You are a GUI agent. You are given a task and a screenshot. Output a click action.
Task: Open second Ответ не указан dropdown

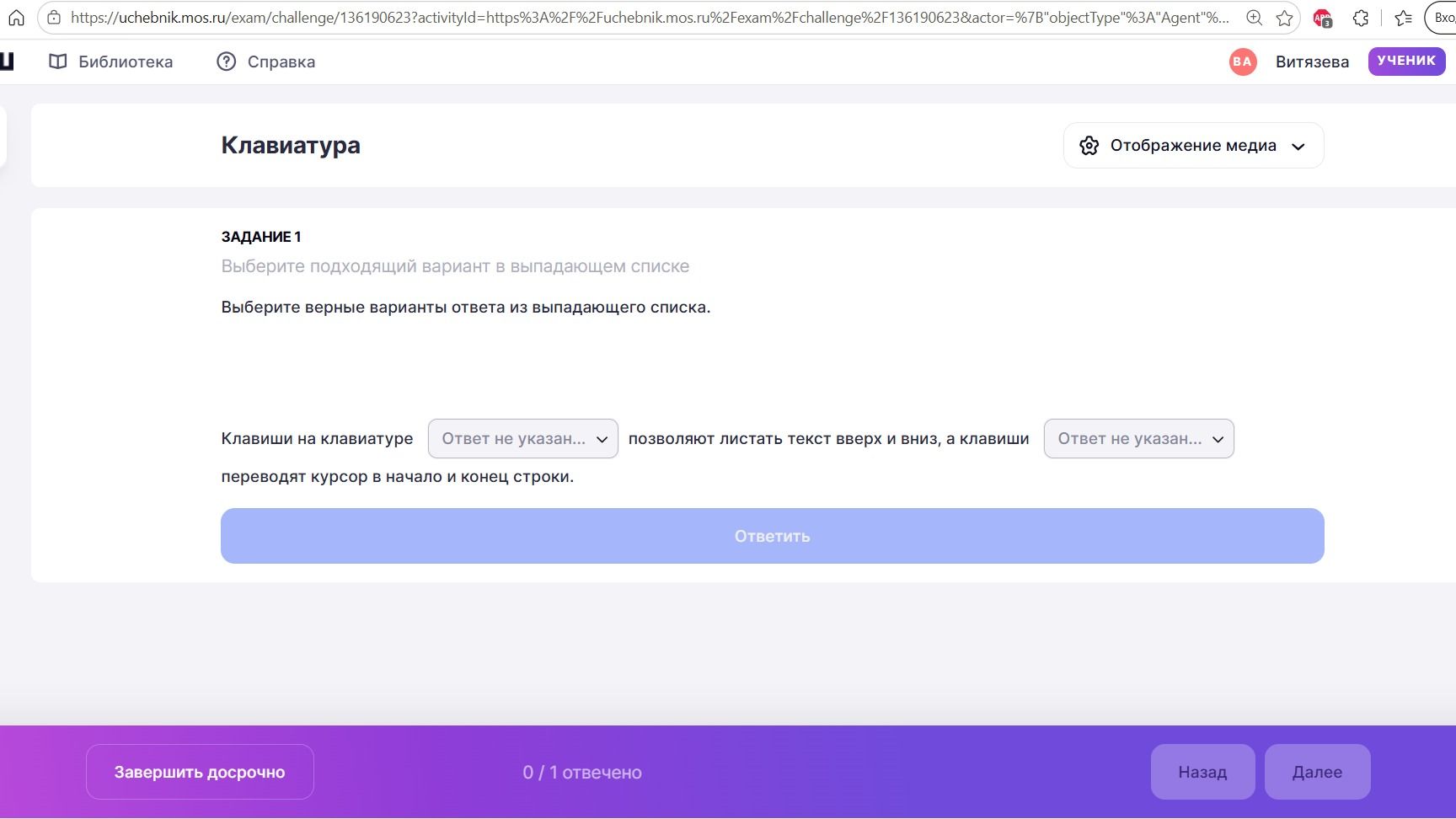click(x=1139, y=439)
